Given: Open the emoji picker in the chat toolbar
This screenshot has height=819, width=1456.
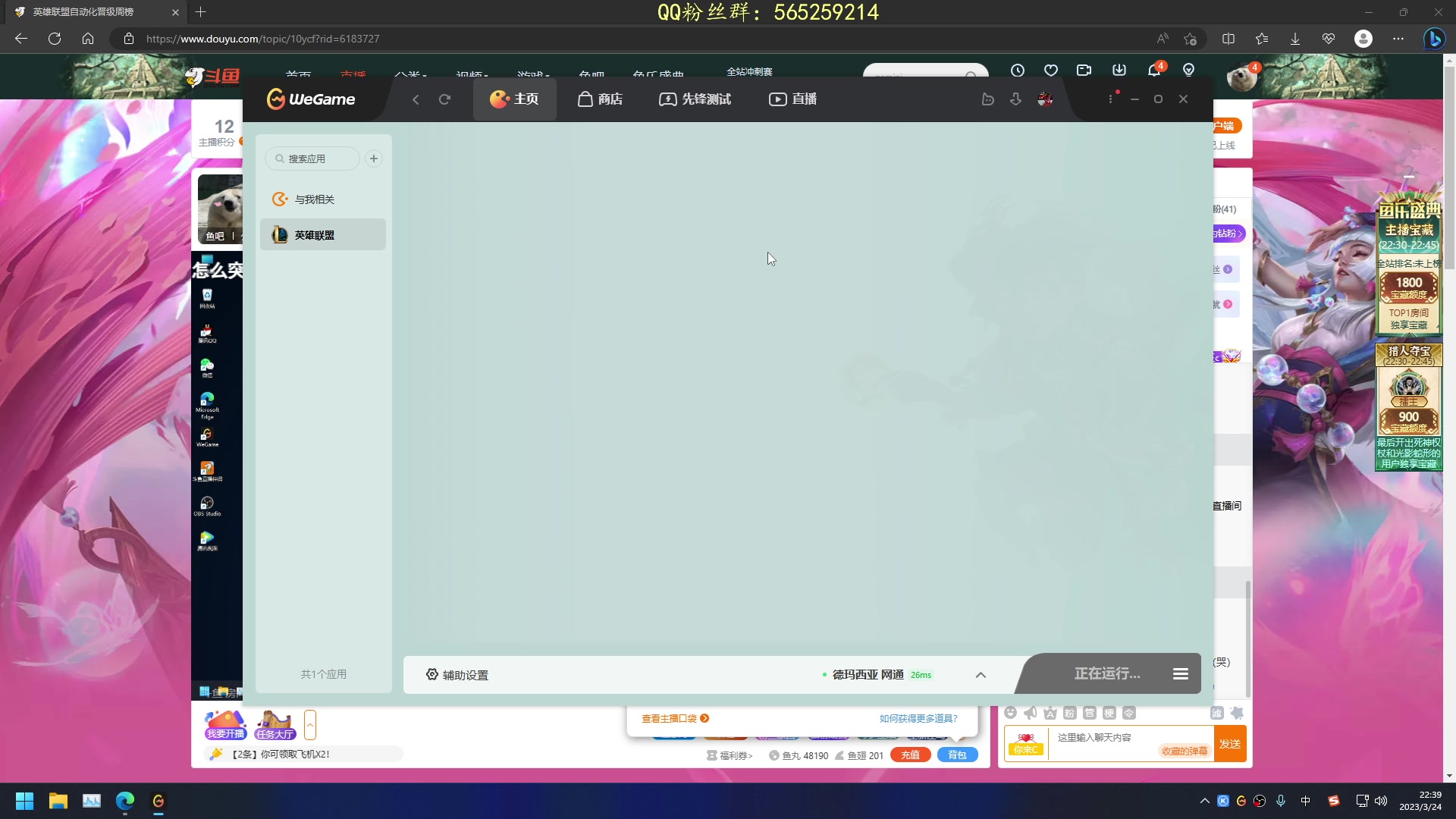Looking at the screenshot, I should click(x=1011, y=714).
